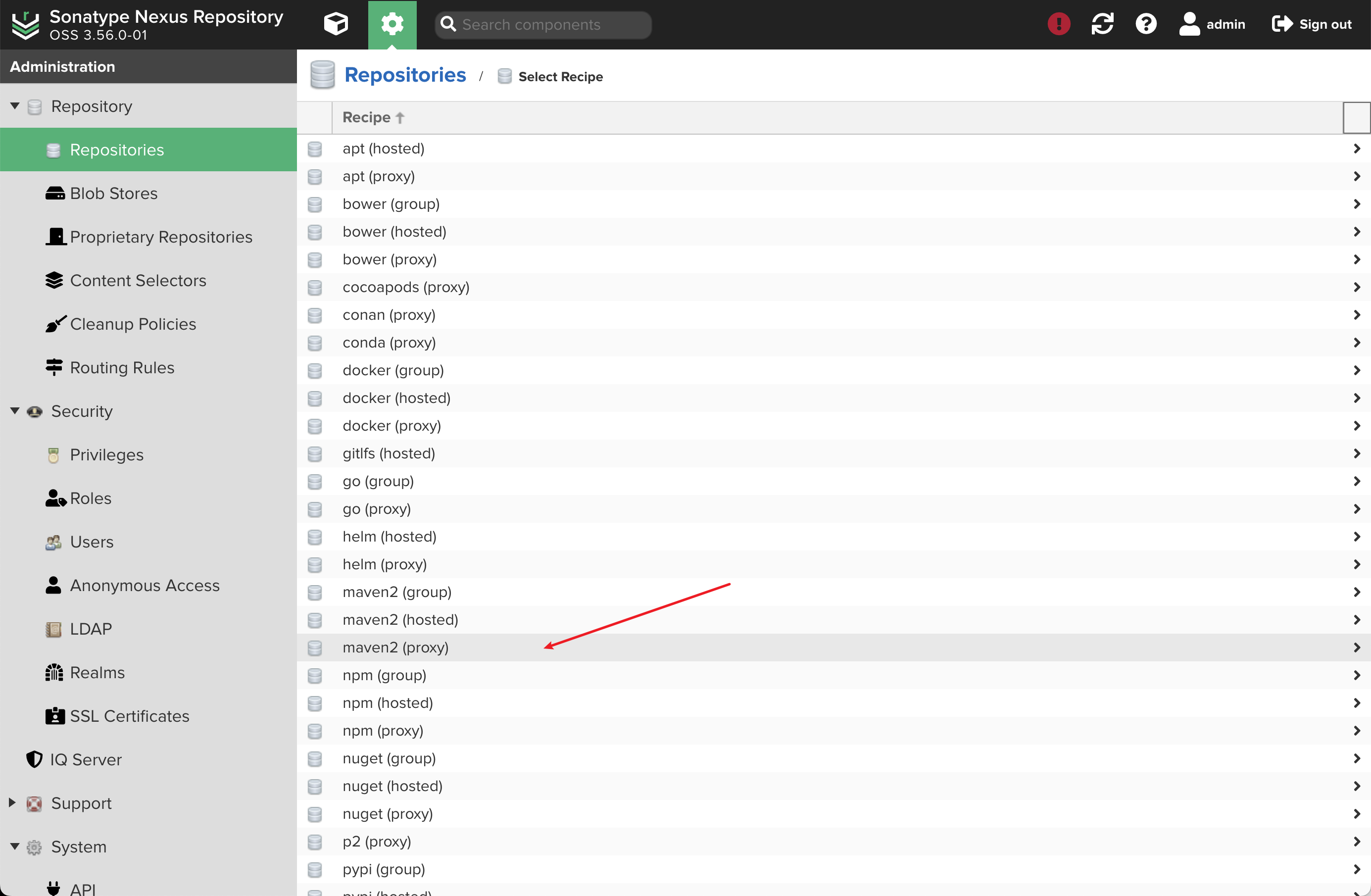Refresh with the circular arrows icon
Viewport: 1371px width, 896px height.
point(1103,24)
